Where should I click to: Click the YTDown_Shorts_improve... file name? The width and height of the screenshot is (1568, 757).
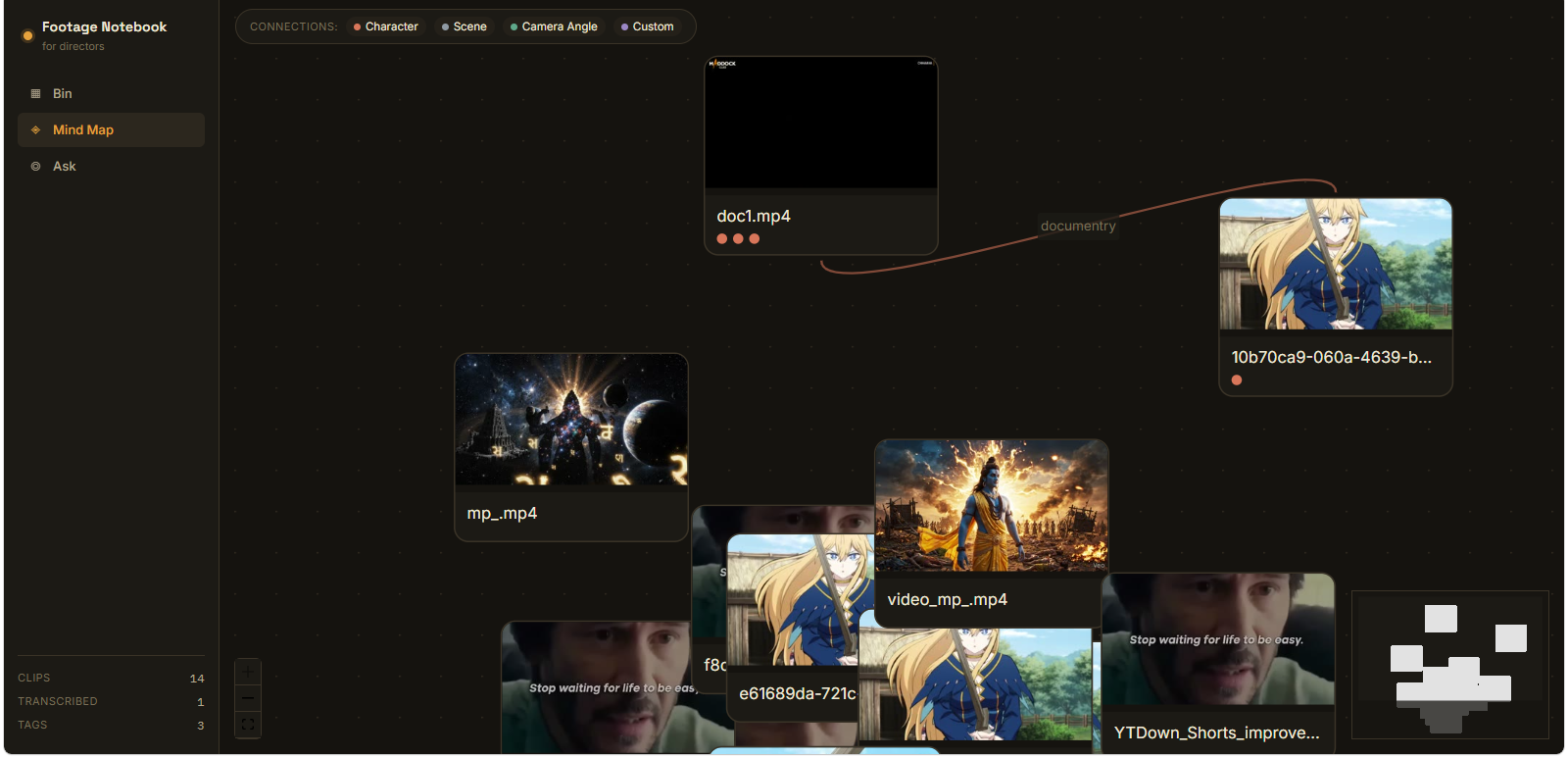click(1217, 732)
